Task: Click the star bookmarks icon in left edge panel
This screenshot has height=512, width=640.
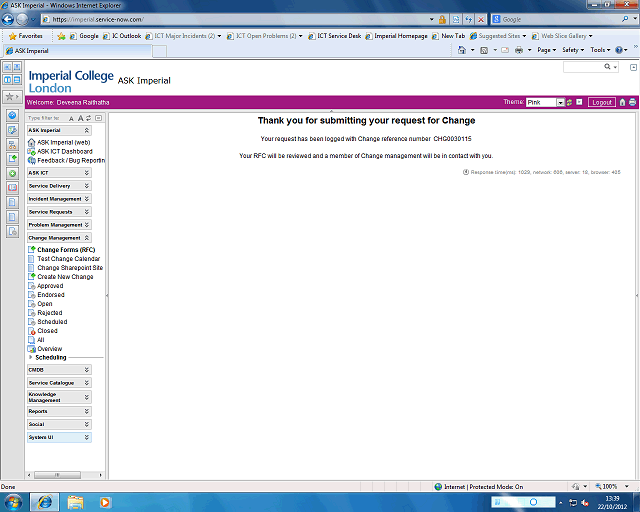Action: 10,97
